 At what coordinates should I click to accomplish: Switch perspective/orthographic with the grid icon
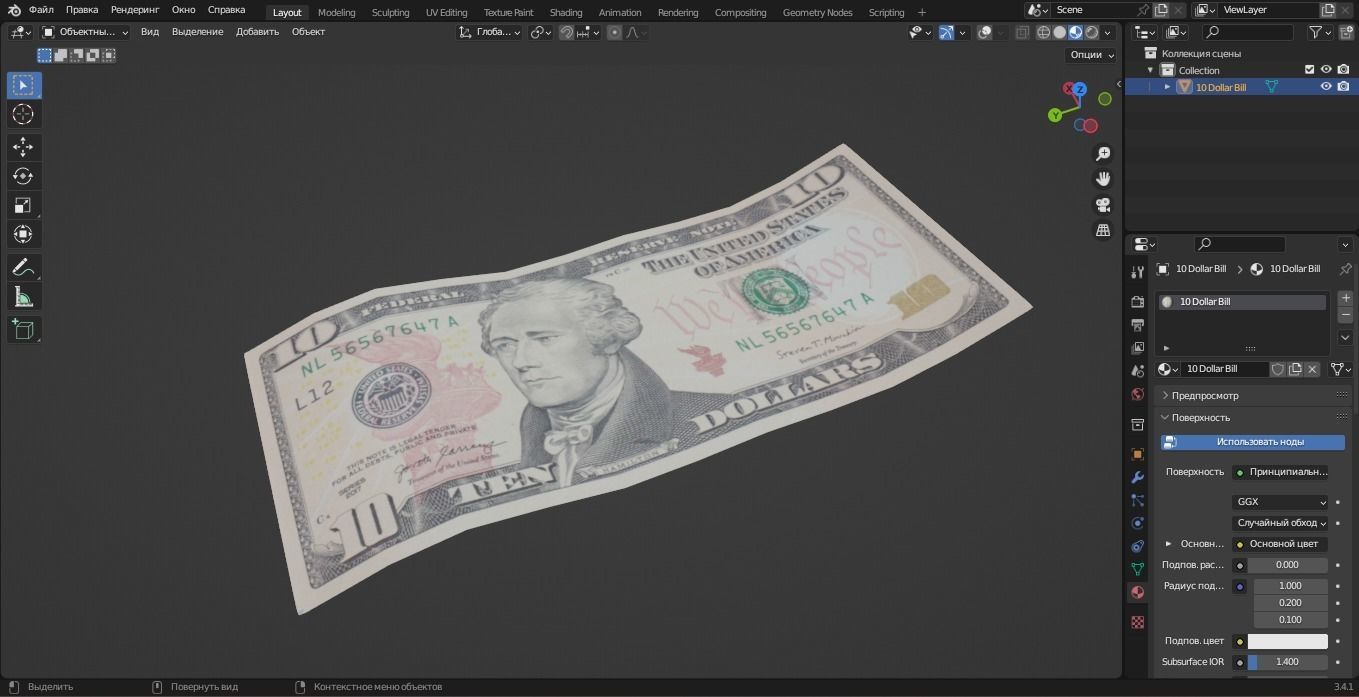pos(1103,230)
